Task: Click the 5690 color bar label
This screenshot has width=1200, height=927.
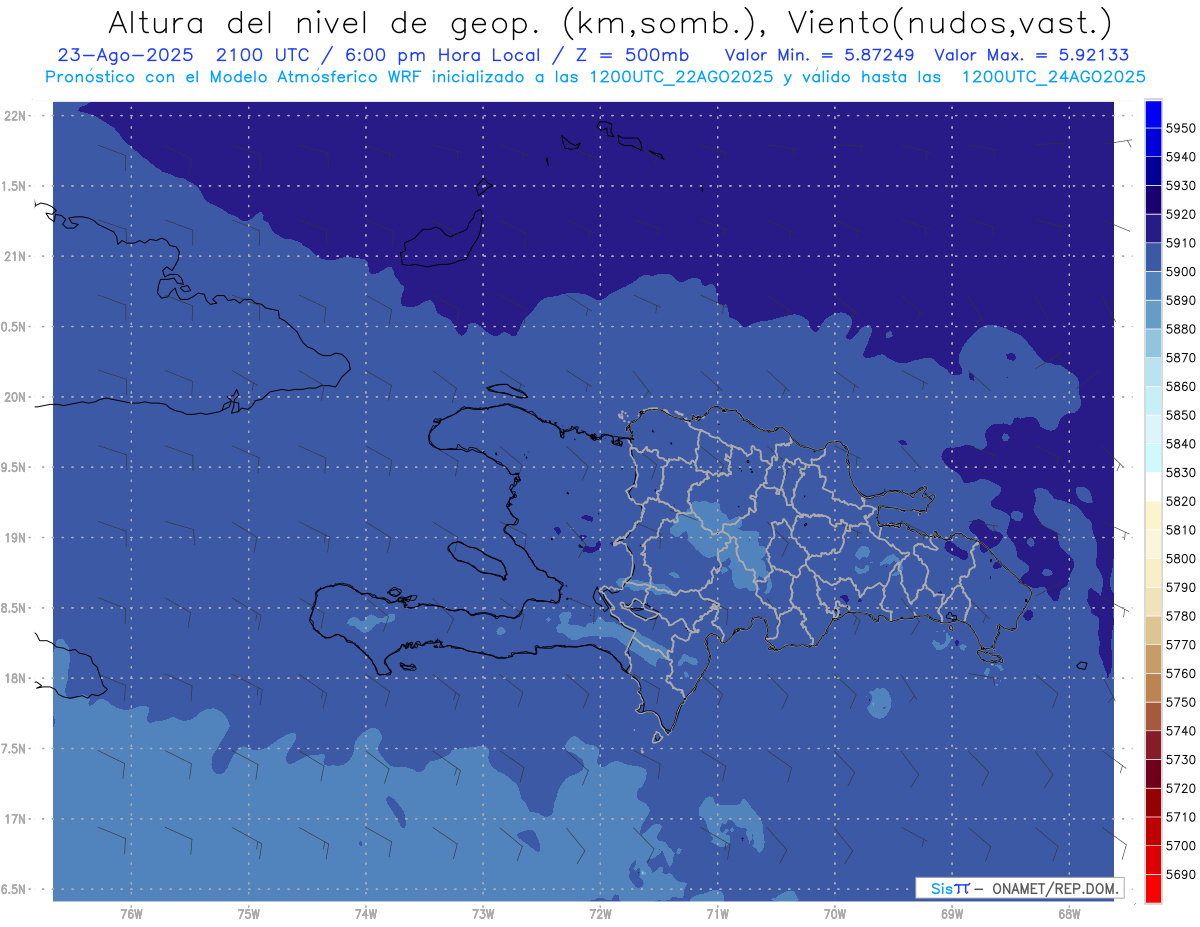Action: click(x=1180, y=874)
